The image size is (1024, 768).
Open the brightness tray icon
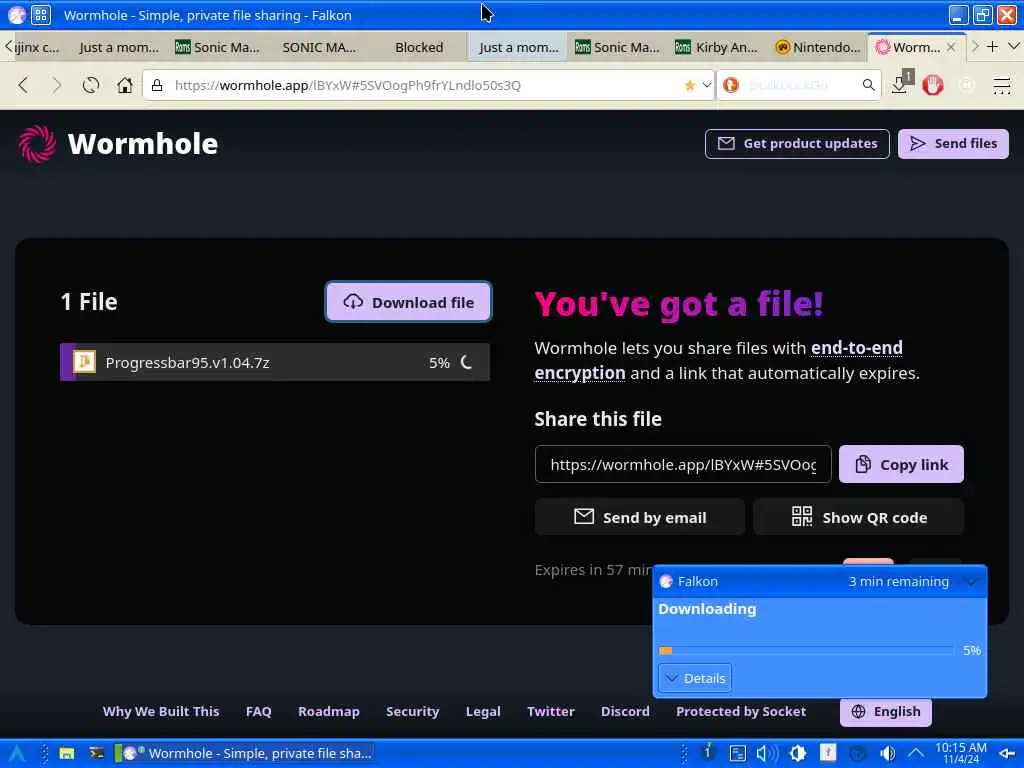tap(797, 753)
